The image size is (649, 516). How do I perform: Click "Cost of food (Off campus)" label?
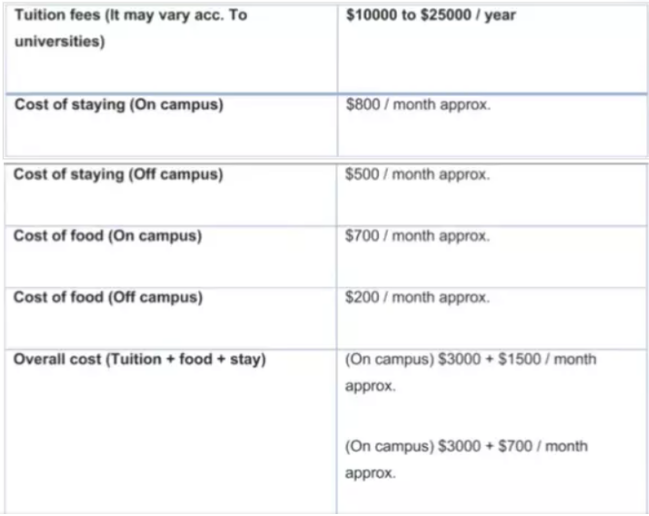click(107, 297)
